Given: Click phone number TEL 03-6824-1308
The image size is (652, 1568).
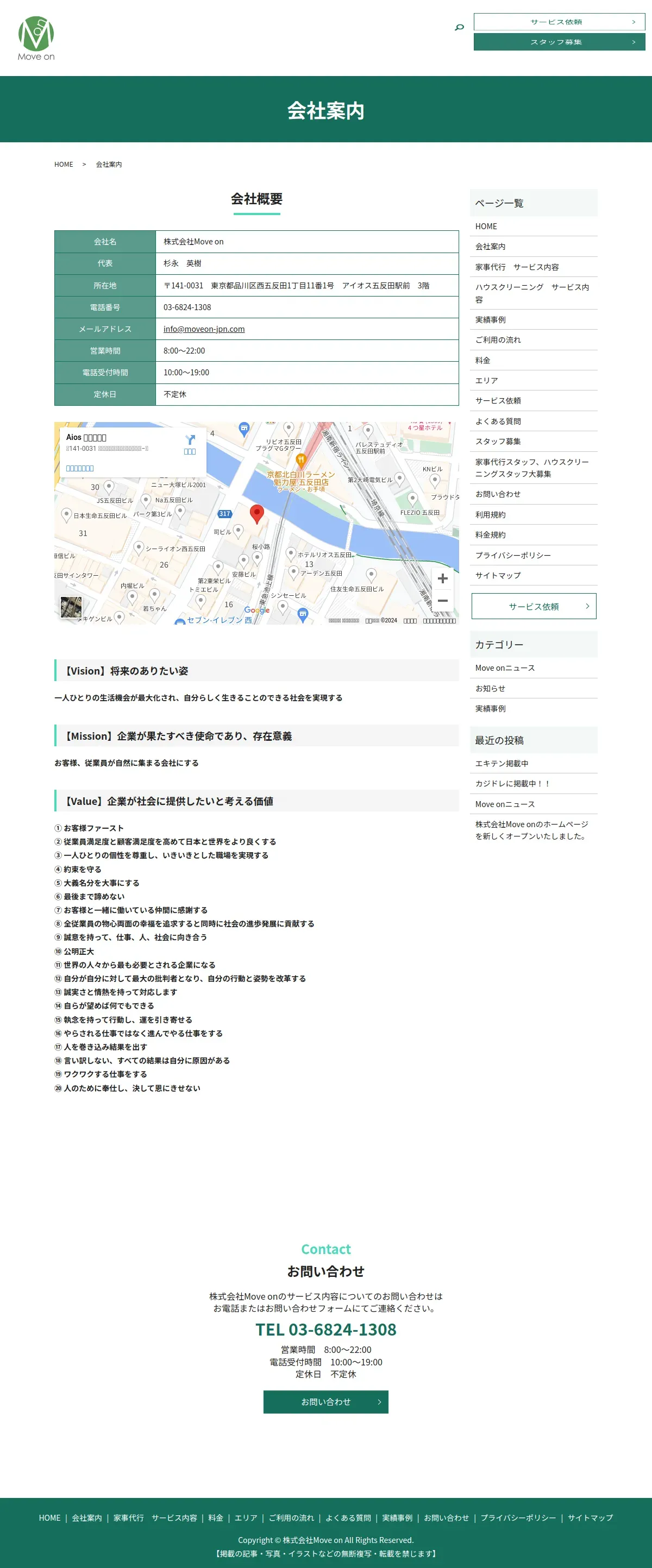Looking at the screenshot, I should [x=325, y=1330].
